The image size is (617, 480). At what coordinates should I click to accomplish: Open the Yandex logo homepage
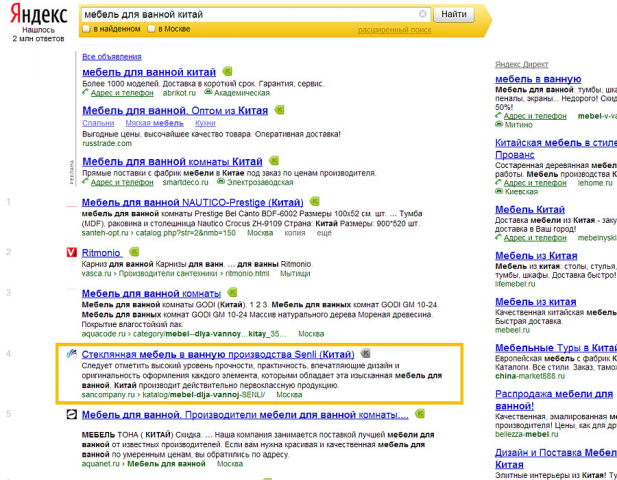point(39,14)
